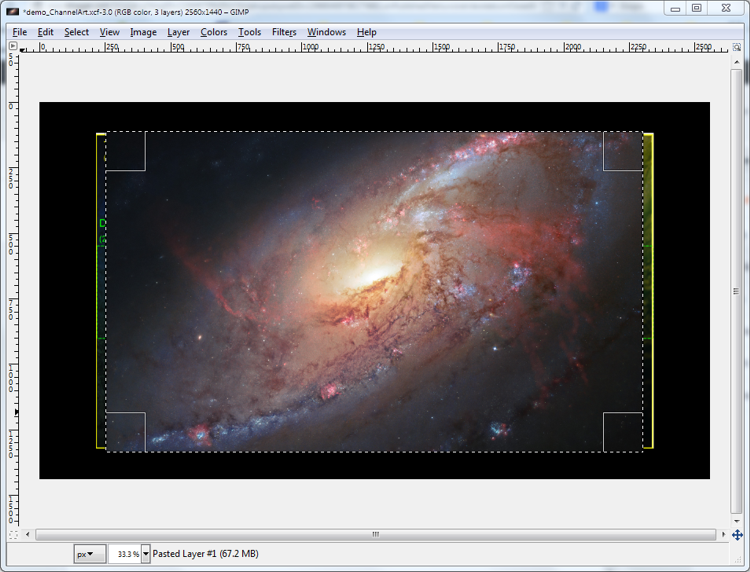Click the vertical scrollbar thumb
This screenshot has width=750, height=572.
point(736,291)
